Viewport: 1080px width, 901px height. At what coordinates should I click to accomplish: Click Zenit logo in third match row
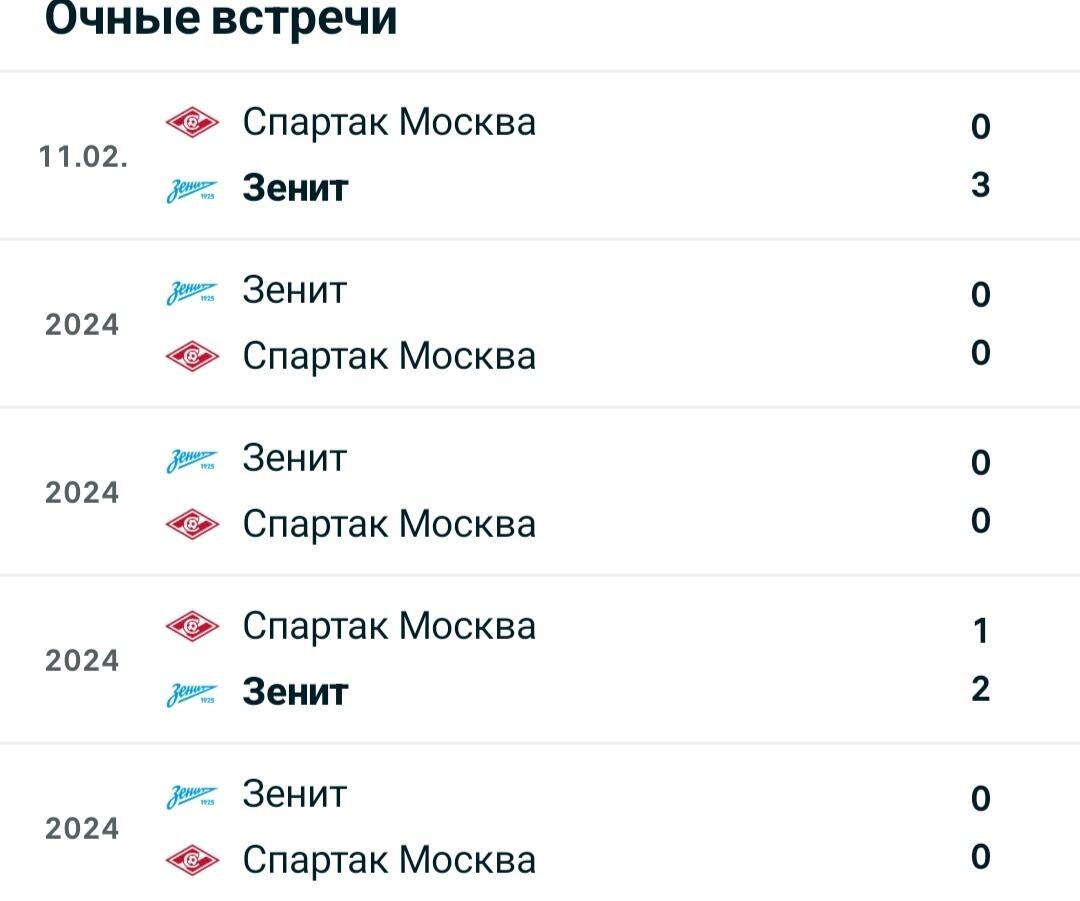(192, 459)
